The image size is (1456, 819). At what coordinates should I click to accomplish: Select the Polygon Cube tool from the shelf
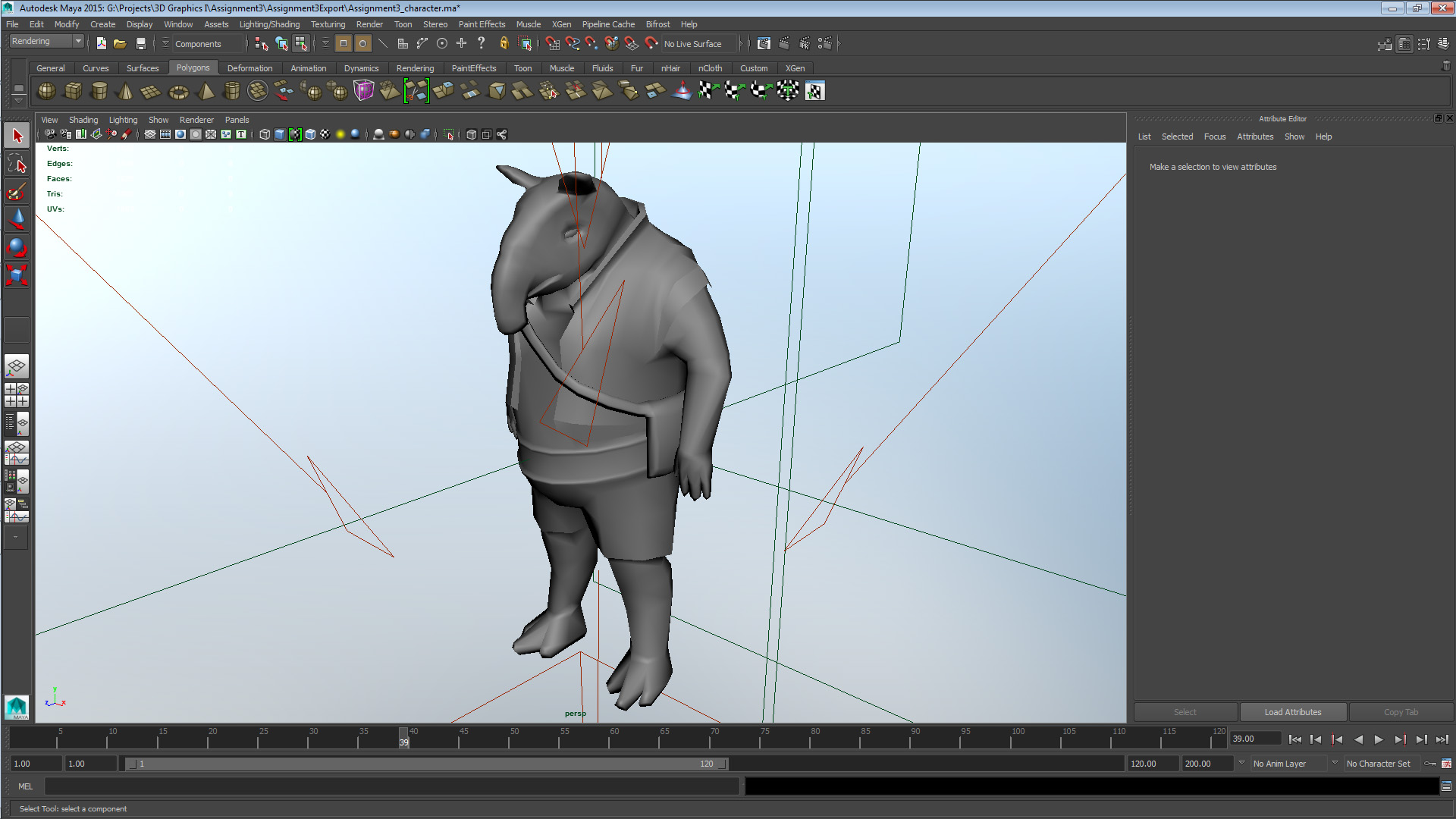pos(73,91)
